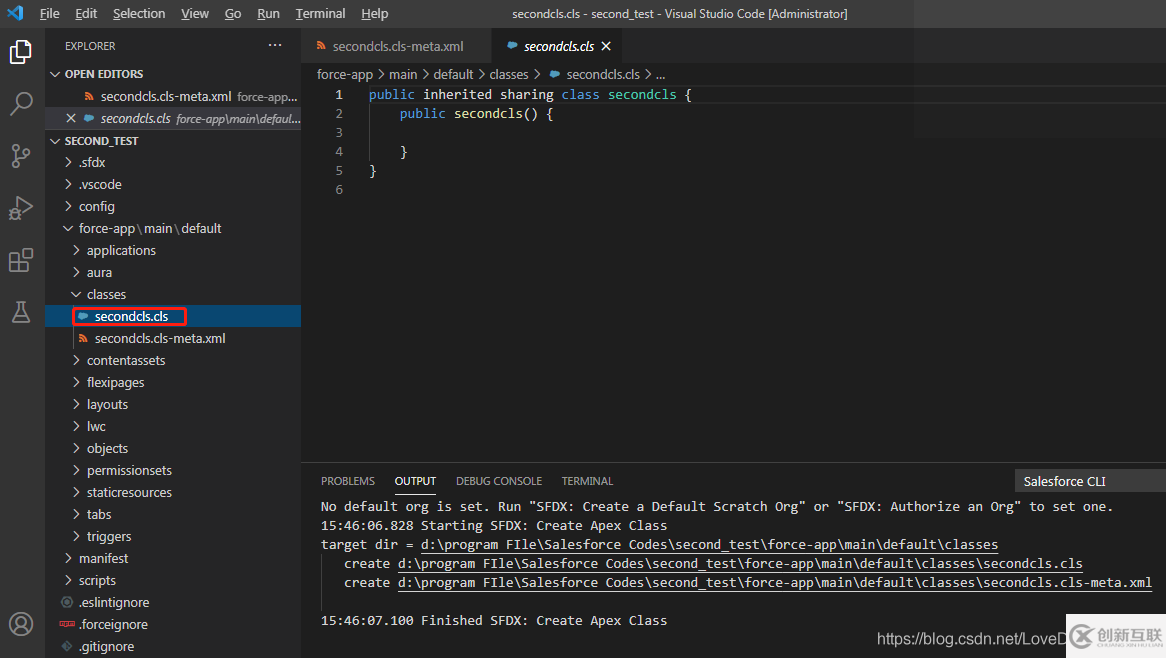Select the Run and Debug icon
The width and height of the screenshot is (1166, 658).
tap(20, 207)
